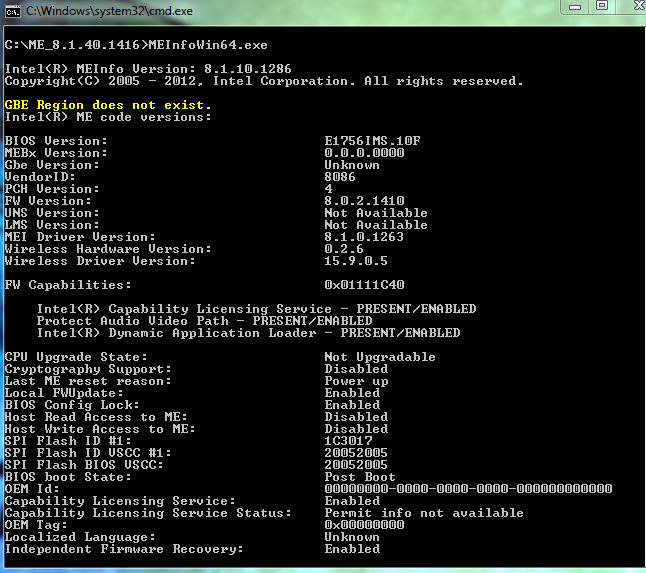Maximize the cmd.exe window
The image size is (646, 573).
click(x=602, y=6)
